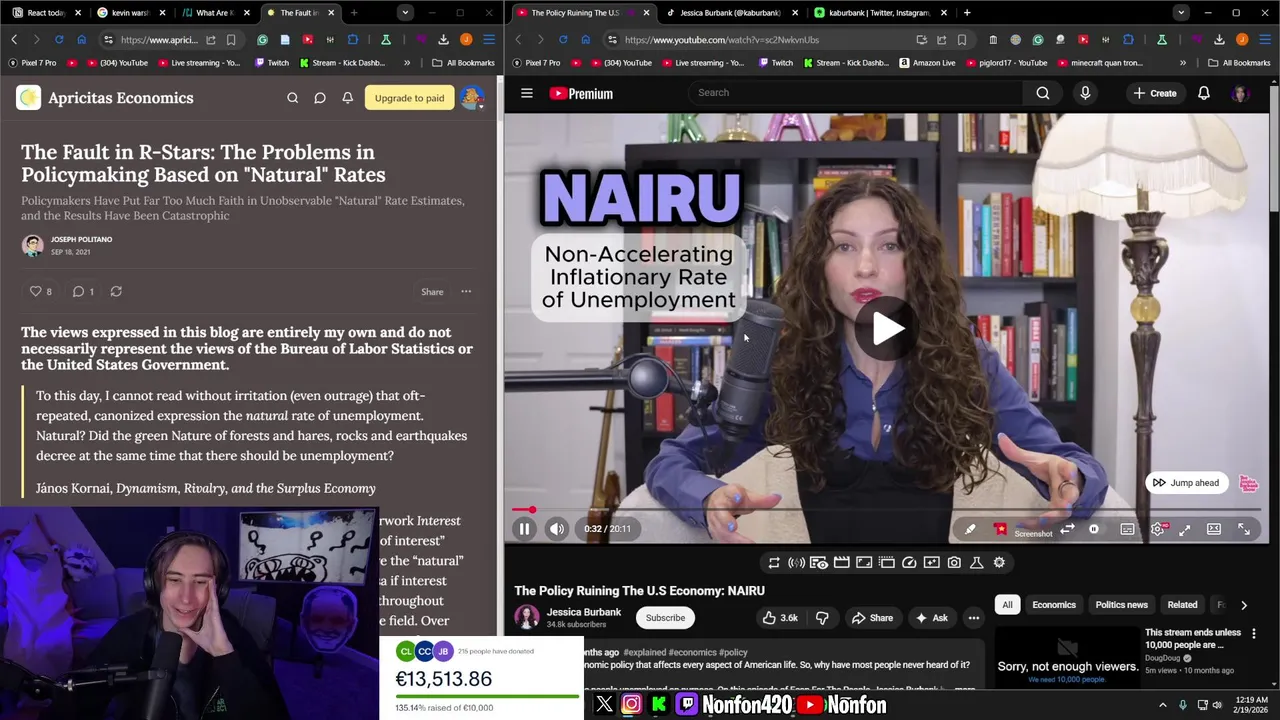Click the Ask button under video
This screenshot has height=720, width=1280.
931,618
